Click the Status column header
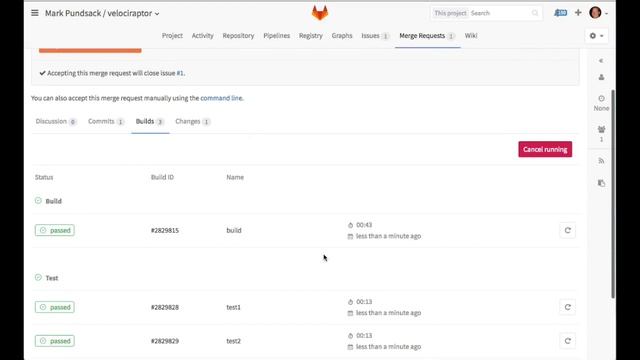 tap(44, 177)
